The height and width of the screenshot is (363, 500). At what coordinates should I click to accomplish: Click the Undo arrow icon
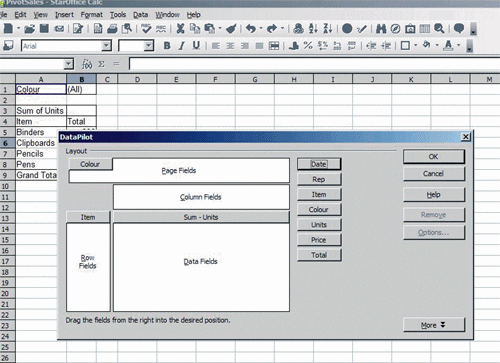(251, 29)
